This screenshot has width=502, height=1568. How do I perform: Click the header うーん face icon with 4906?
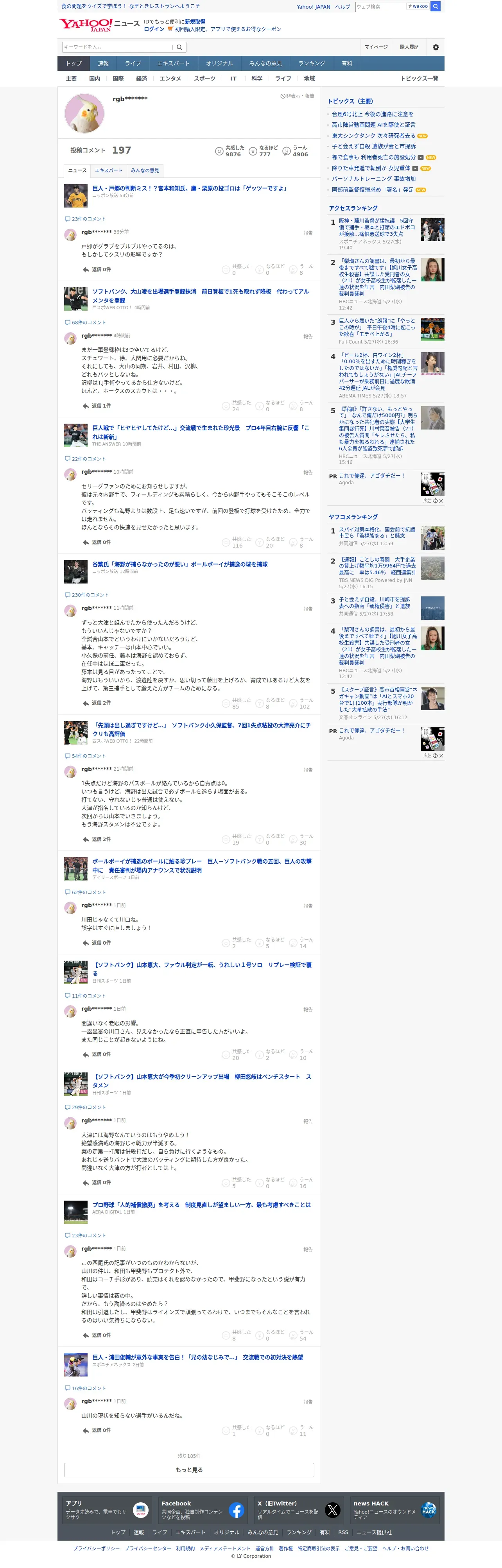coord(286,151)
